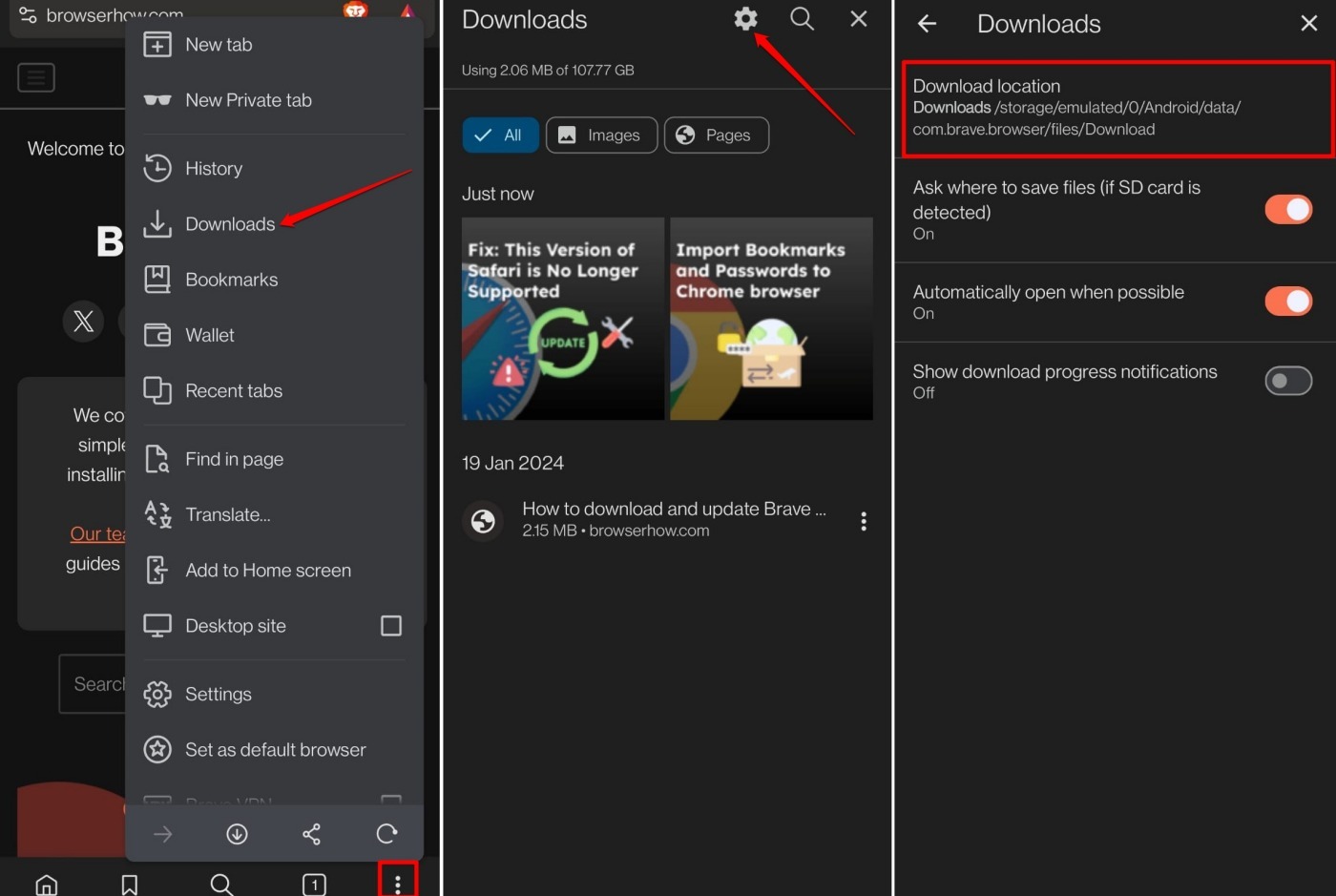Tap the Search box on the webpage
This screenshot has width=1336, height=896.
(93, 684)
